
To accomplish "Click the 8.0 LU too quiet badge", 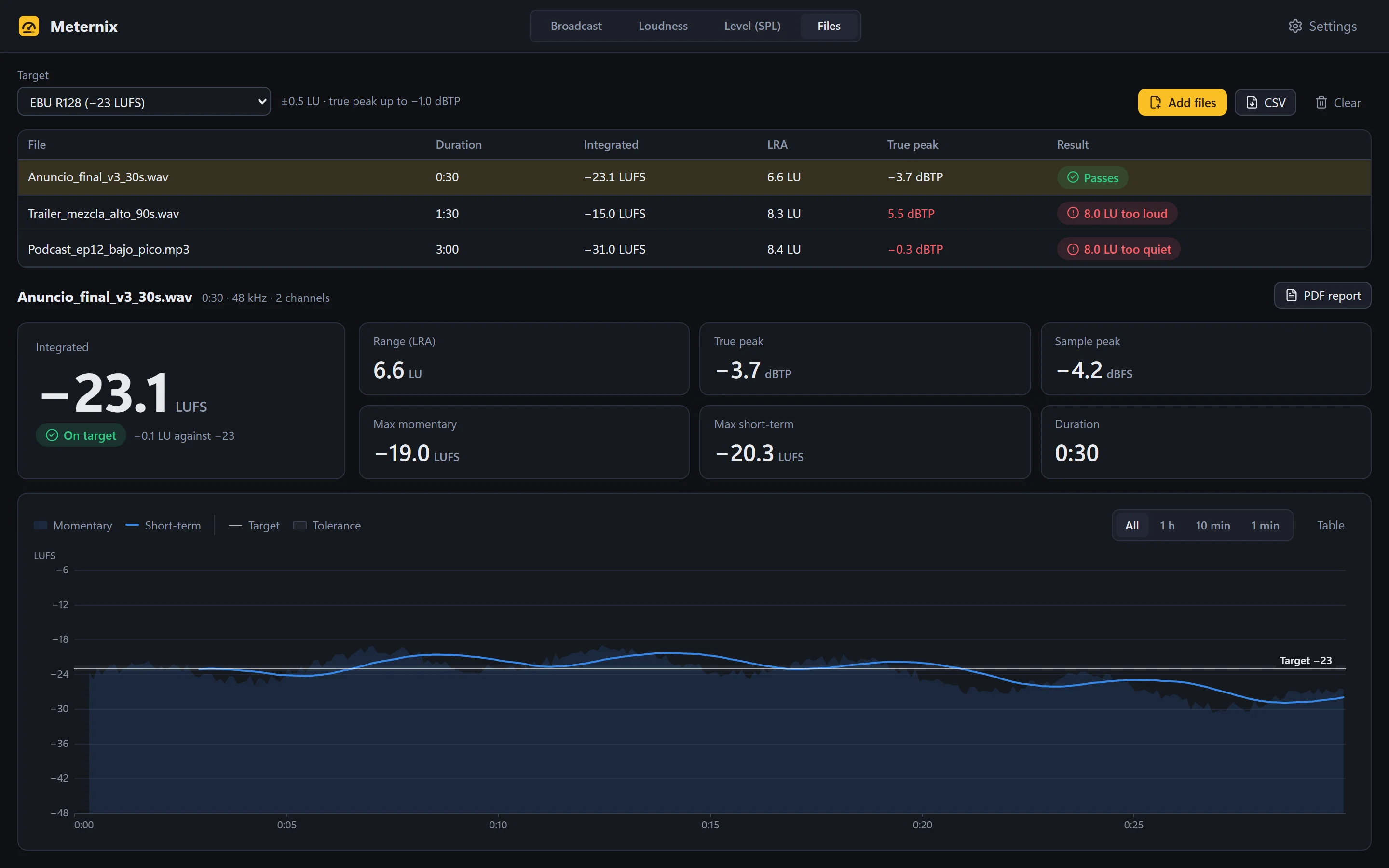I will [x=1118, y=249].
